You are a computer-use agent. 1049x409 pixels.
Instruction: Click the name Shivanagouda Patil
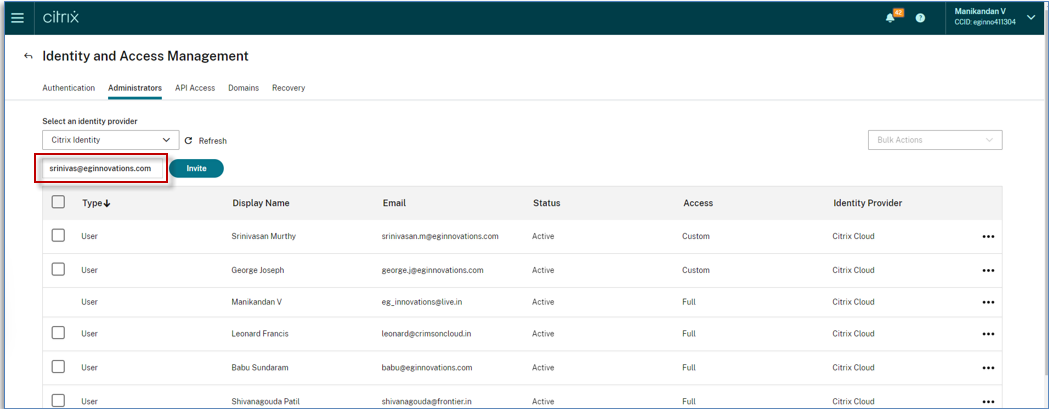coord(266,401)
